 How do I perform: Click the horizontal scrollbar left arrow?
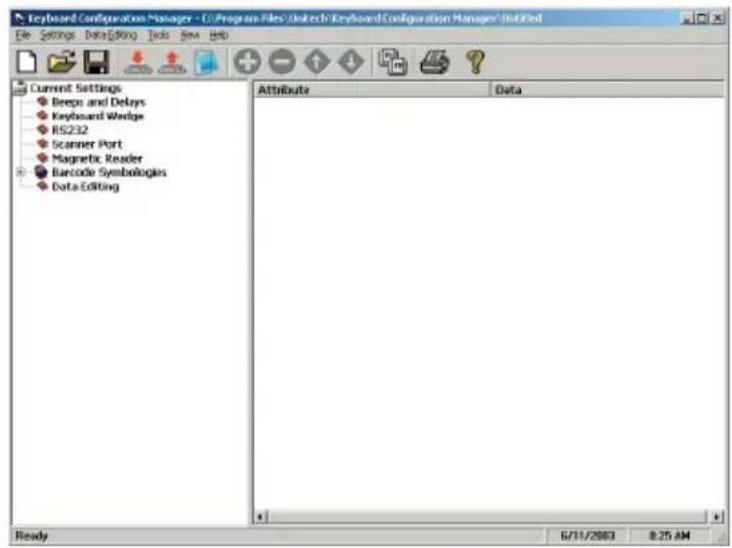tap(261, 516)
